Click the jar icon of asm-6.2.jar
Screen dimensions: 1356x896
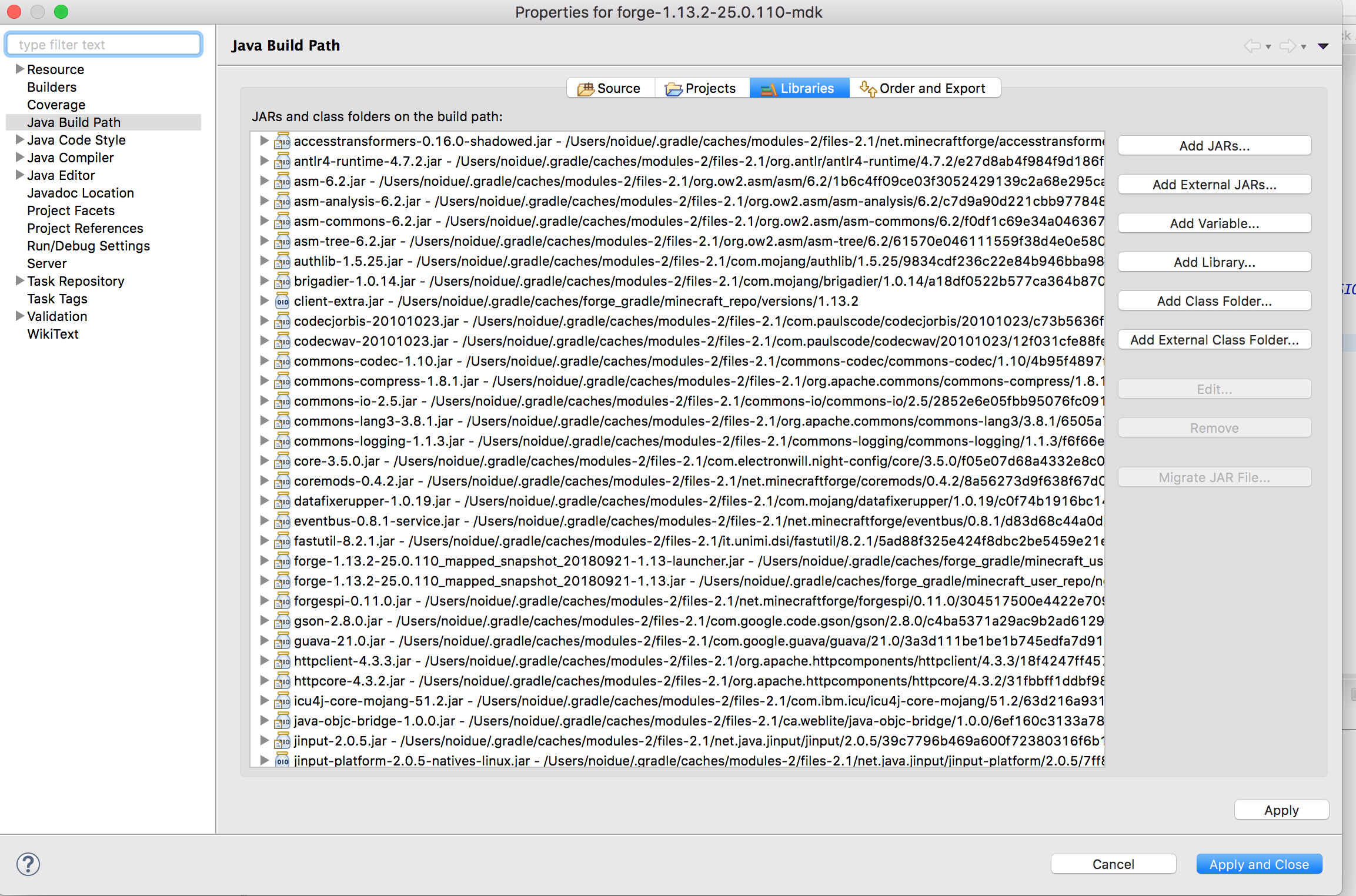282,182
